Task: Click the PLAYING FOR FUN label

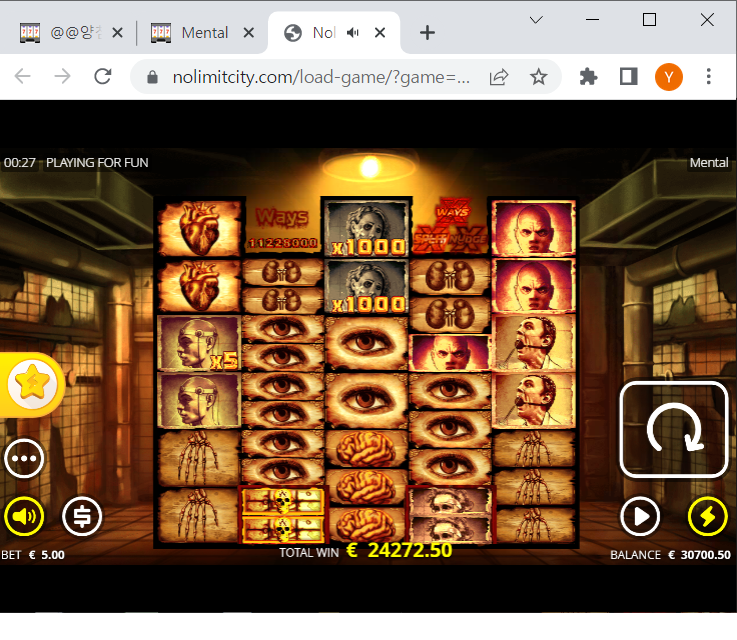Action: point(97,163)
